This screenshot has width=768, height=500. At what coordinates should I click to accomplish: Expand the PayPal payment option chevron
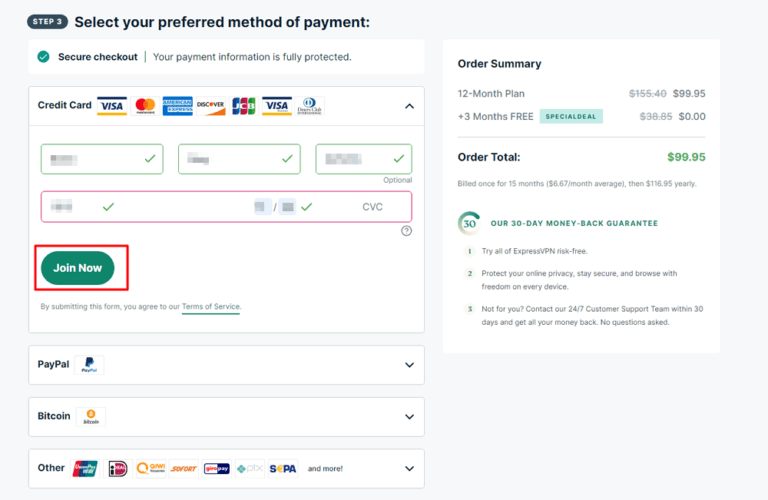click(409, 365)
